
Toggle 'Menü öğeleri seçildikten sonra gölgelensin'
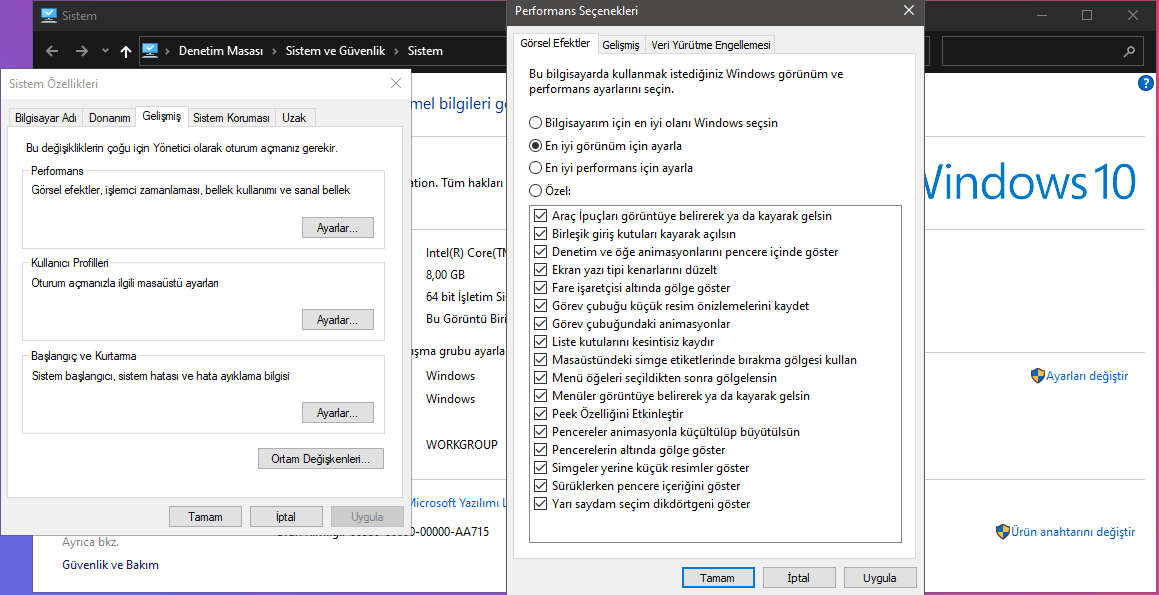coord(538,378)
